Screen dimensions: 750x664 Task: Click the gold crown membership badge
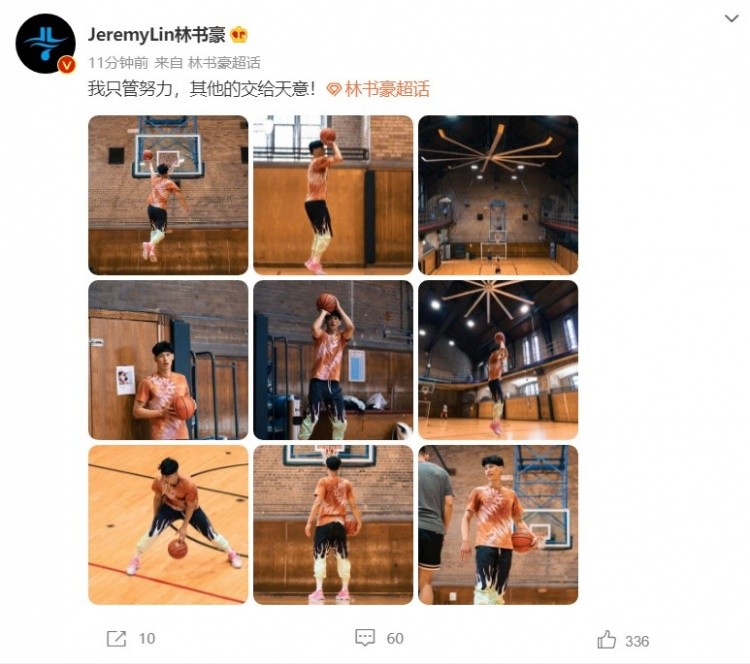click(239, 35)
